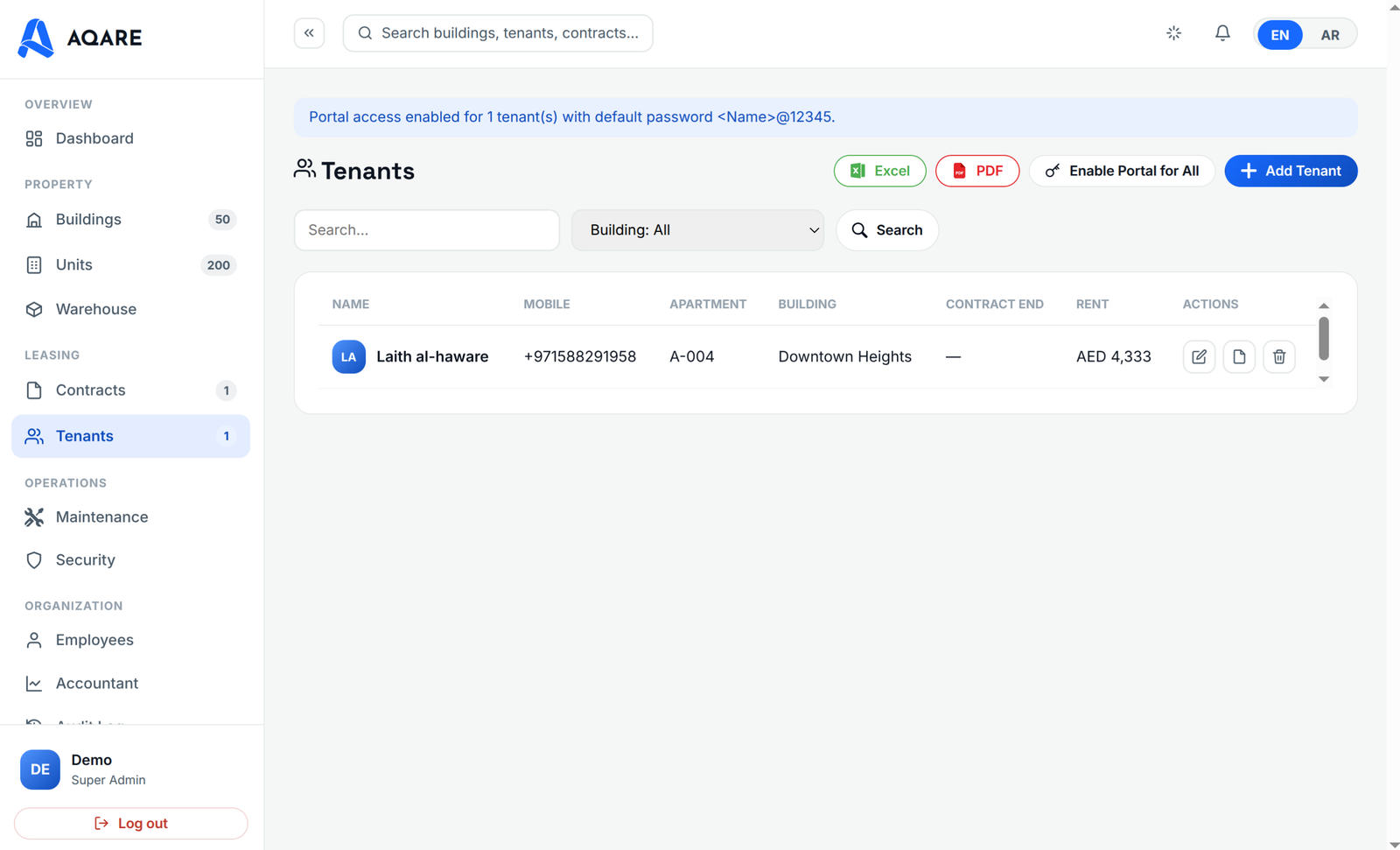
Task: Switch language to EN
Action: point(1279,35)
